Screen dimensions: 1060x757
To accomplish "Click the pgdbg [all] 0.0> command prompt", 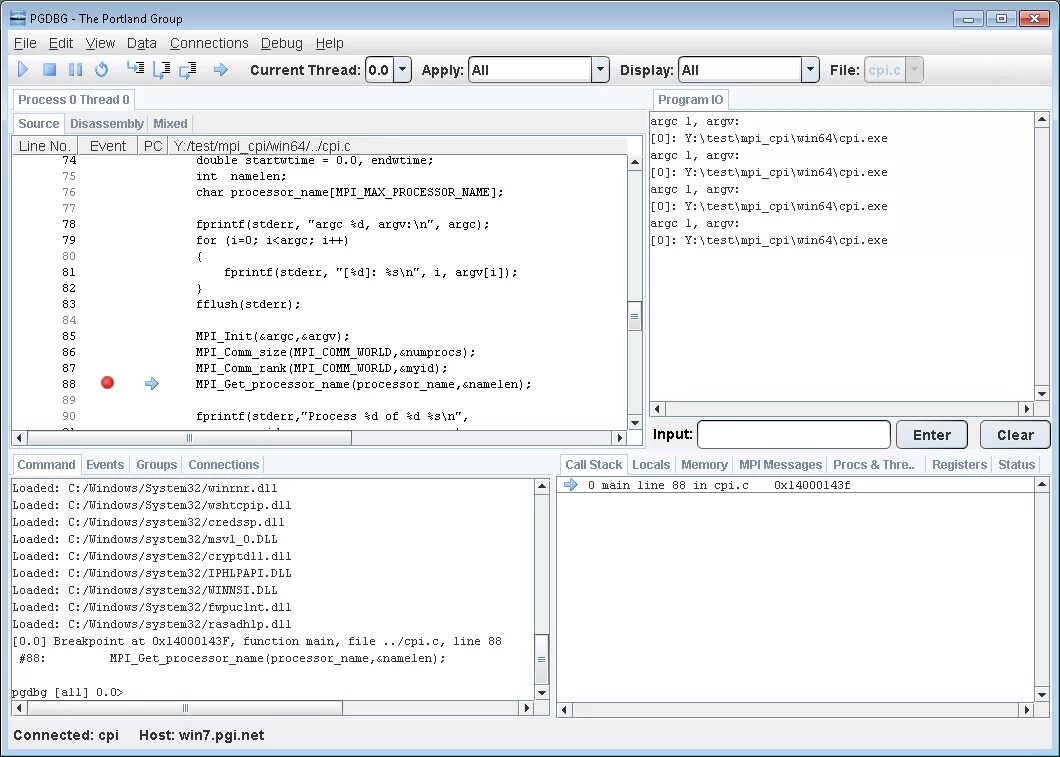I will point(68,692).
